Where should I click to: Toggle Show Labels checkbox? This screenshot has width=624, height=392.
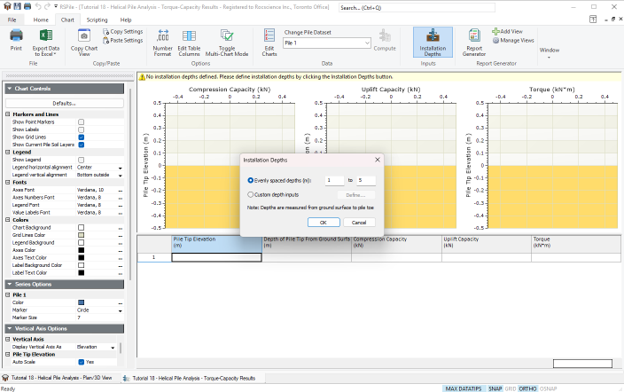coord(81,130)
